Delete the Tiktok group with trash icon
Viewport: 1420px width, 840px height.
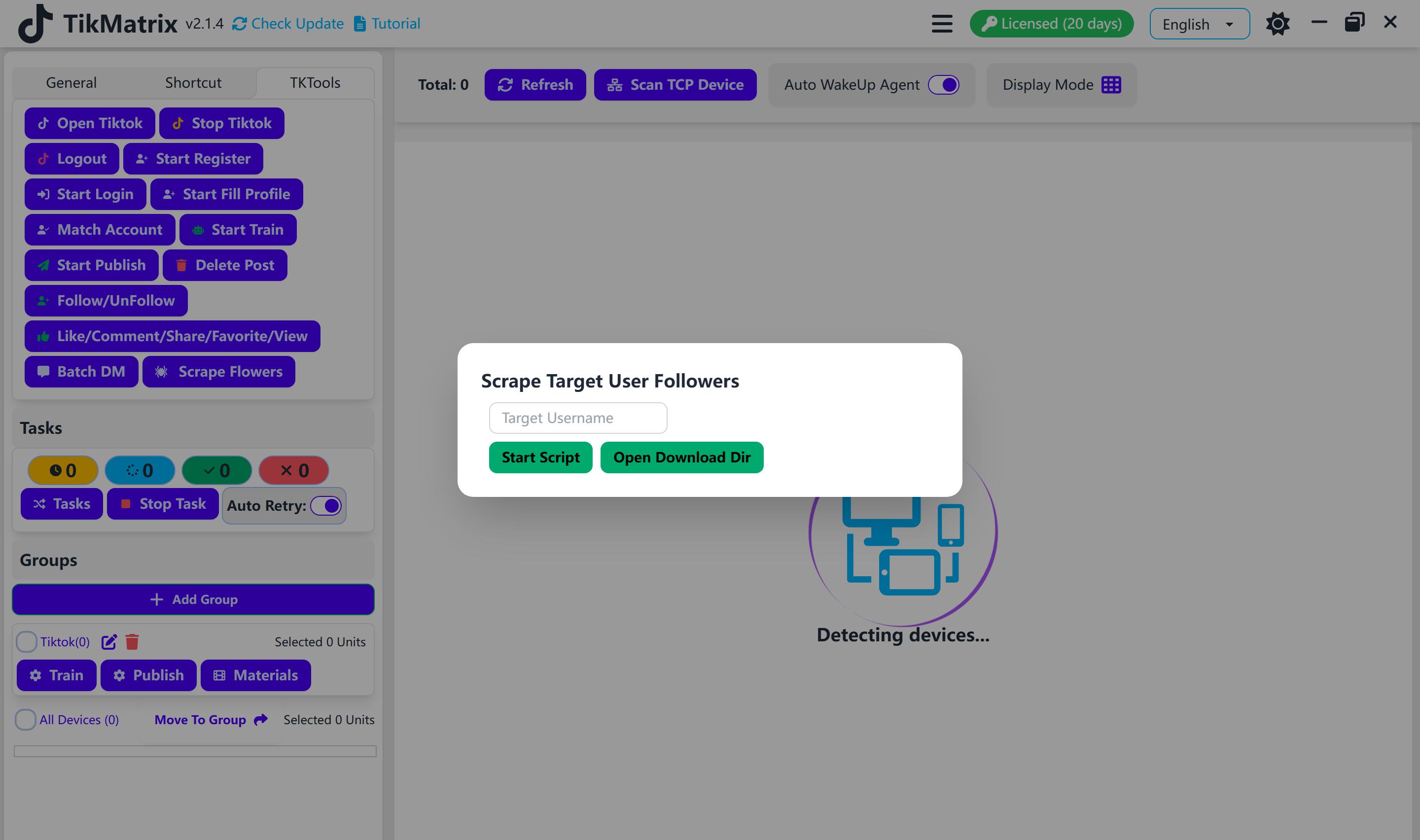tap(132, 642)
